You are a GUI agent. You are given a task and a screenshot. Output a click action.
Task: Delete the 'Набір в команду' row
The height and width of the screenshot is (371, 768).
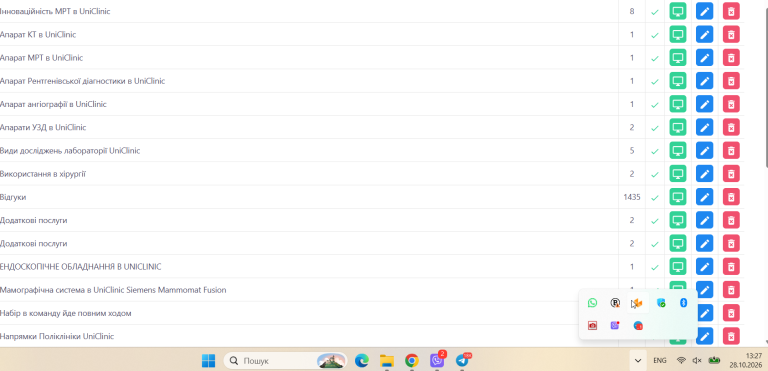[x=731, y=313]
